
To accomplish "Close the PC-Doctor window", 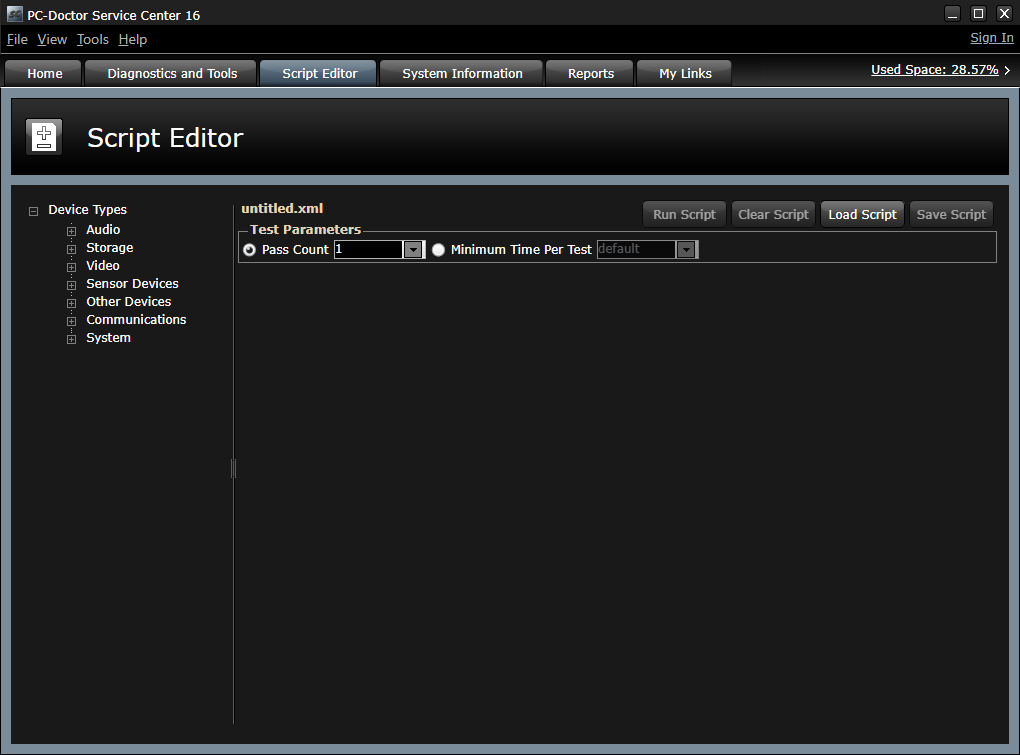I will pyautogui.click(x=1004, y=14).
